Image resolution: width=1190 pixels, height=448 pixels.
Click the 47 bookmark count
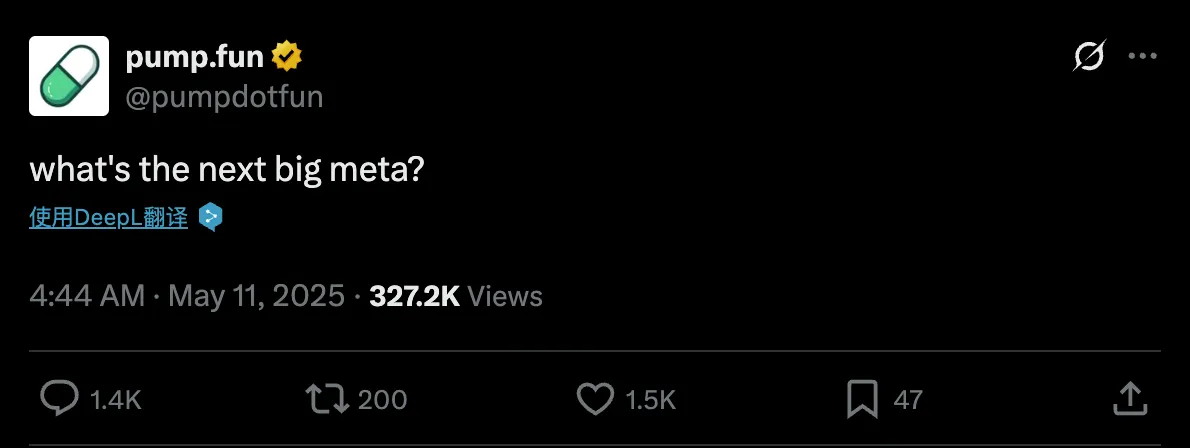tap(907, 400)
